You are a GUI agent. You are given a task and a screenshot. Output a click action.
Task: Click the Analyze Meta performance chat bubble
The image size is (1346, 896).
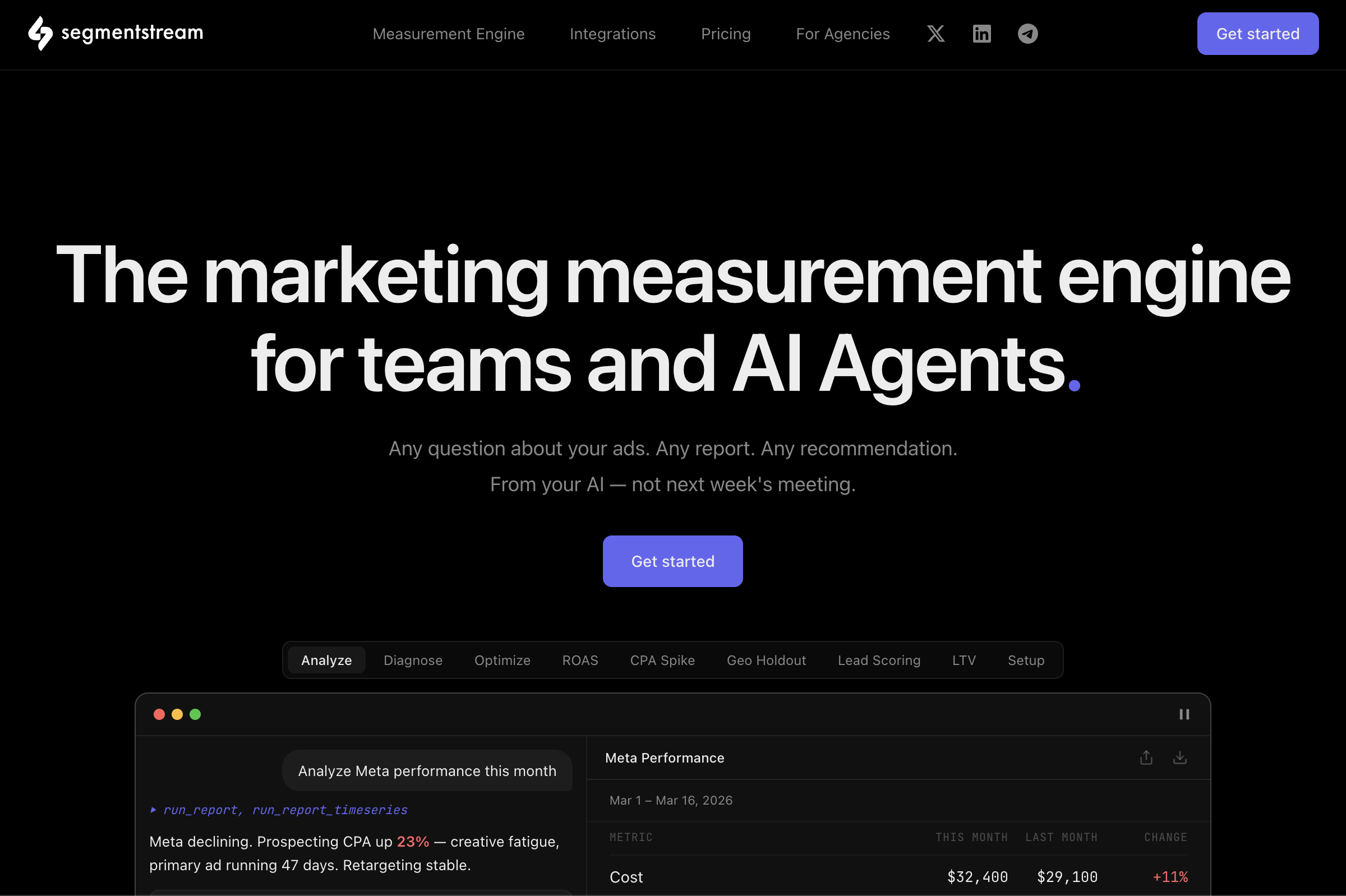(x=427, y=771)
